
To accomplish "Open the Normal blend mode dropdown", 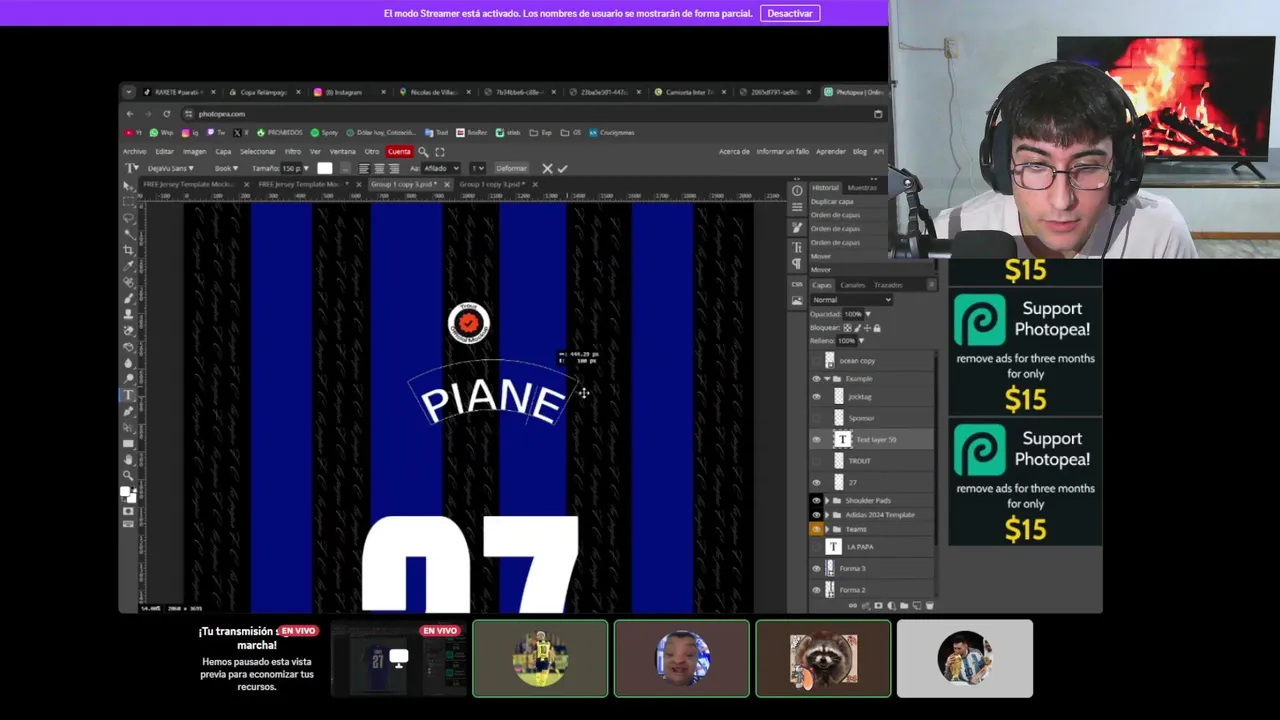I will pyautogui.click(x=852, y=300).
